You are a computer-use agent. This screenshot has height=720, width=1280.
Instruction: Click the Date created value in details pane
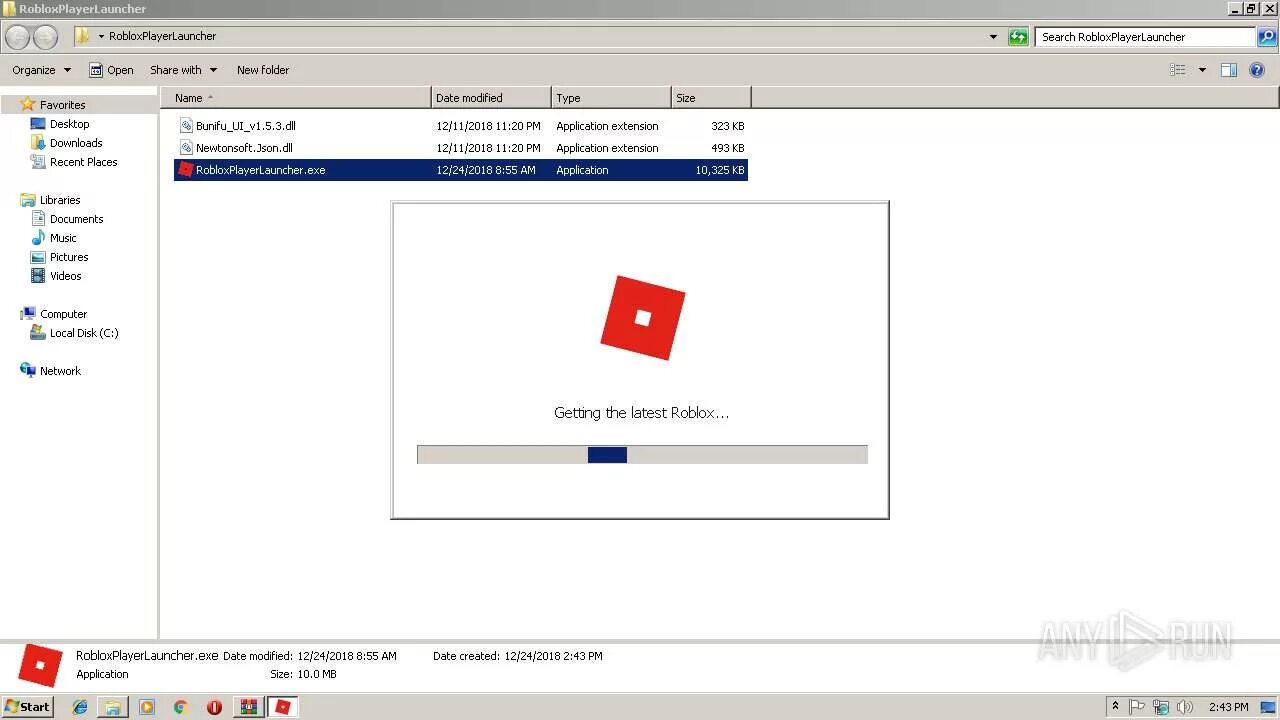click(x=553, y=656)
